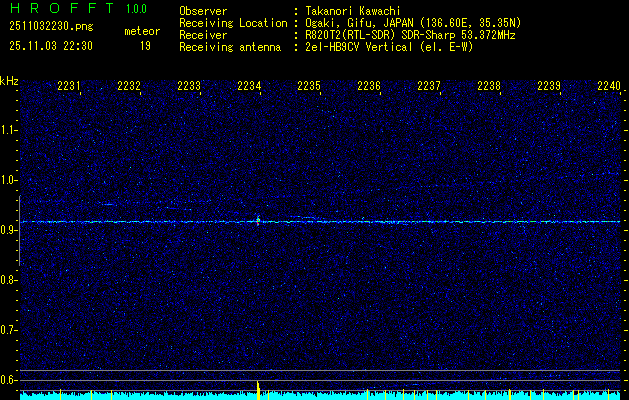Click the gray vertical range bar on the left axis
This screenshot has width=629, height=400.
[19, 230]
